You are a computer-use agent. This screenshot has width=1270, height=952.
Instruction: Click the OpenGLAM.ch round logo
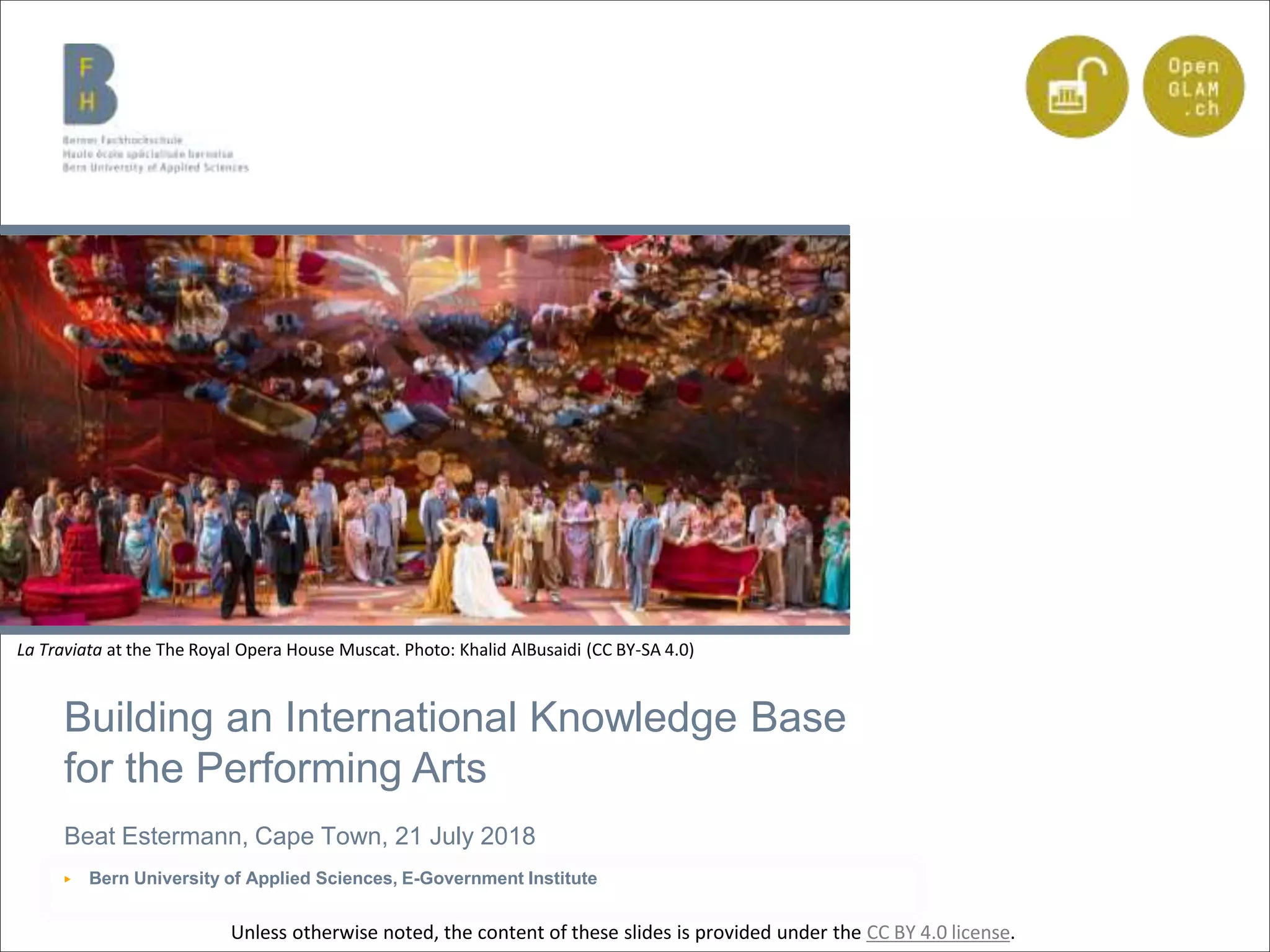pos(1193,87)
